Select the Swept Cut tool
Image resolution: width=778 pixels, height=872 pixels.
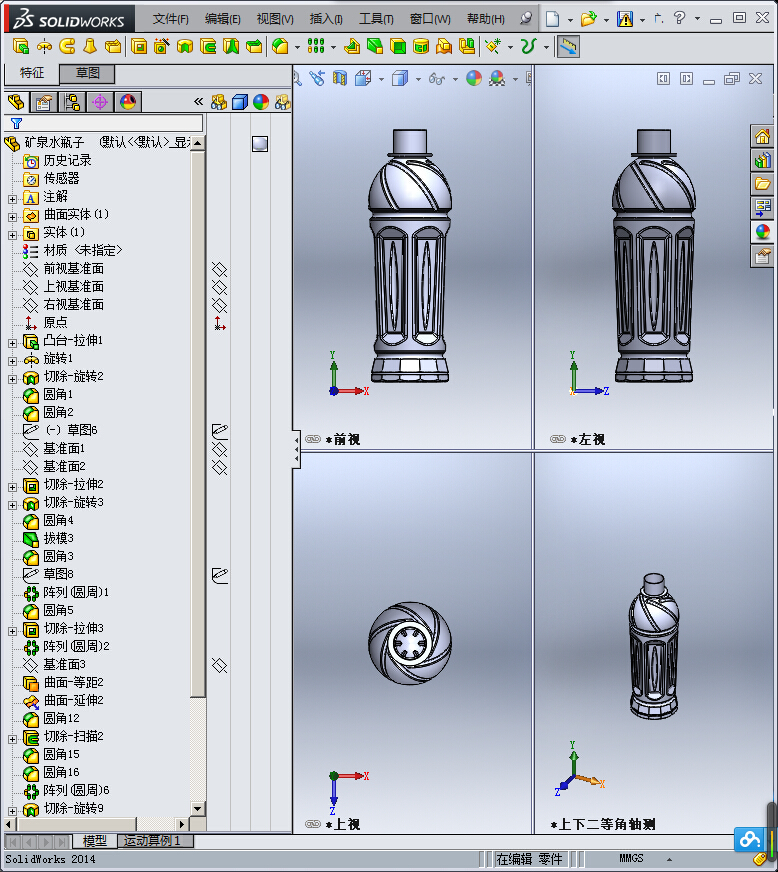[x=208, y=47]
